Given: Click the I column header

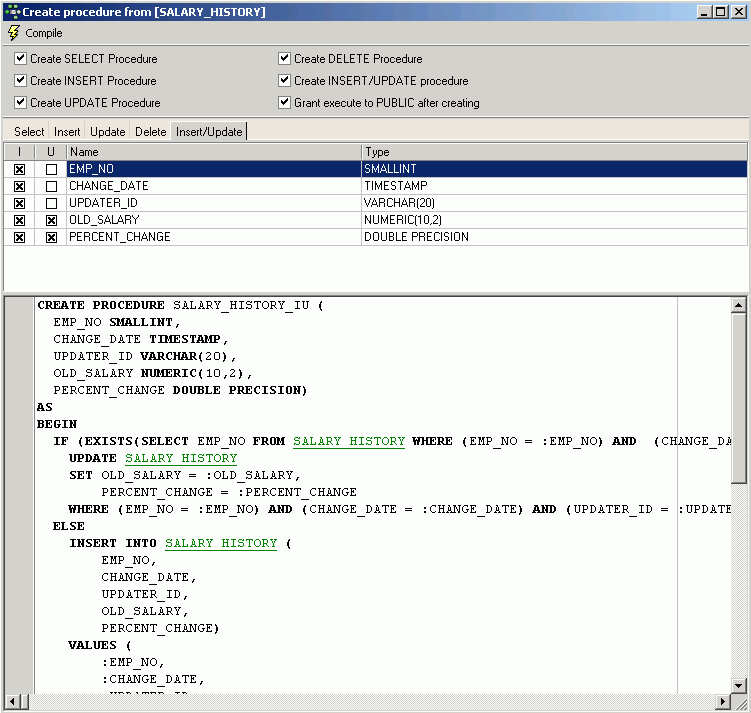Looking at the screenshot, I should (19, 152).
